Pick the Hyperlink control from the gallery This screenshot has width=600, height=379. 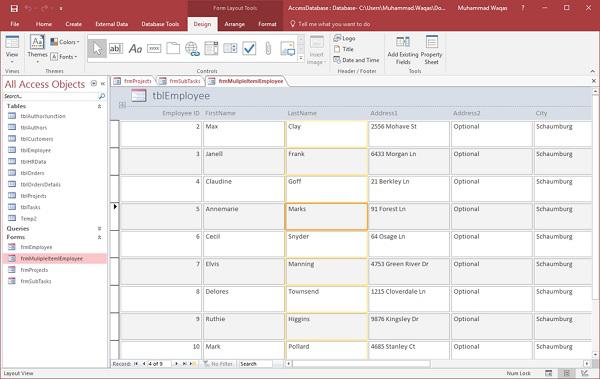tap(192, 49)
